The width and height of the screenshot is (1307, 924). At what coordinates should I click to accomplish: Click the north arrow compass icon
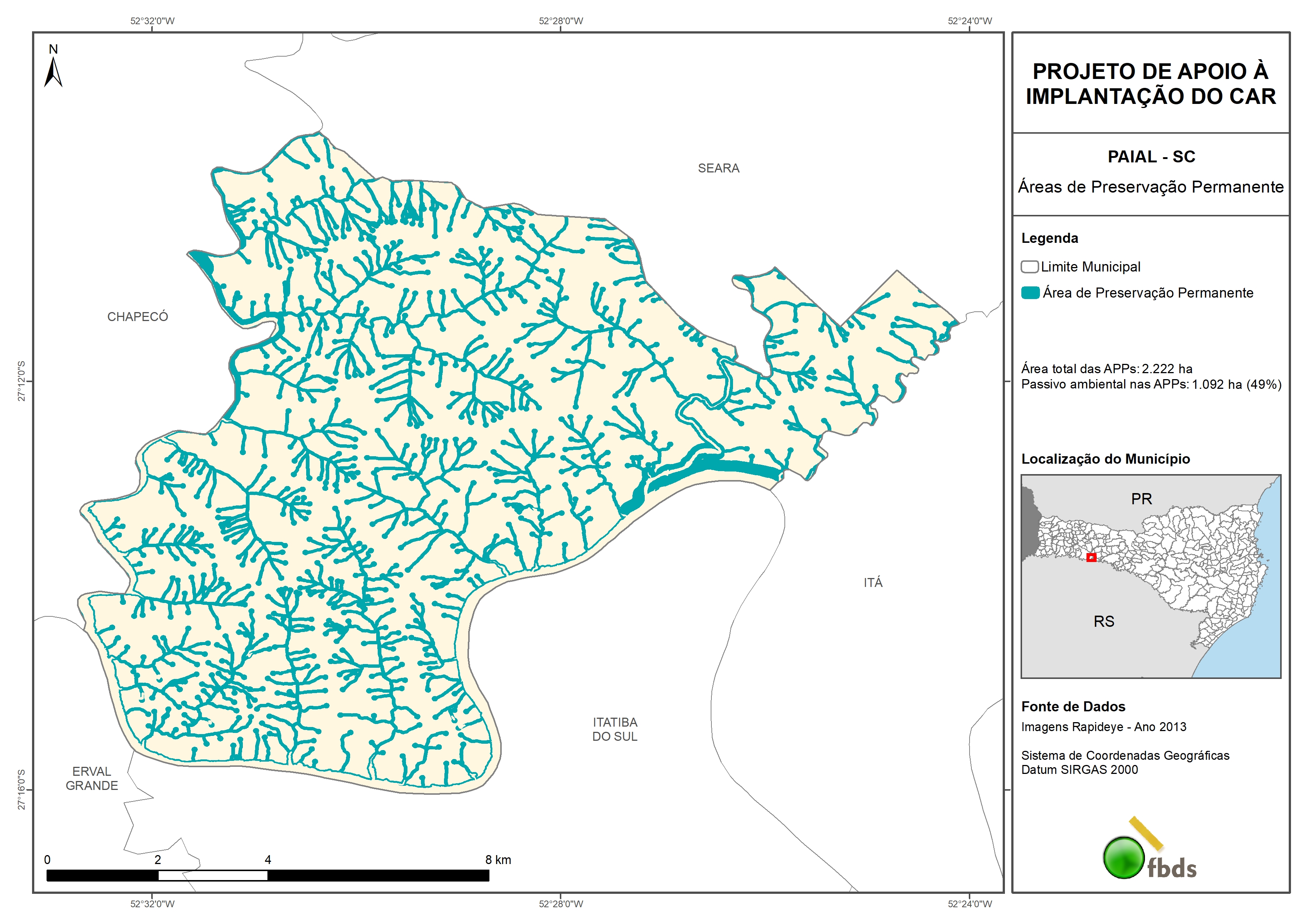tap(53, 72)
